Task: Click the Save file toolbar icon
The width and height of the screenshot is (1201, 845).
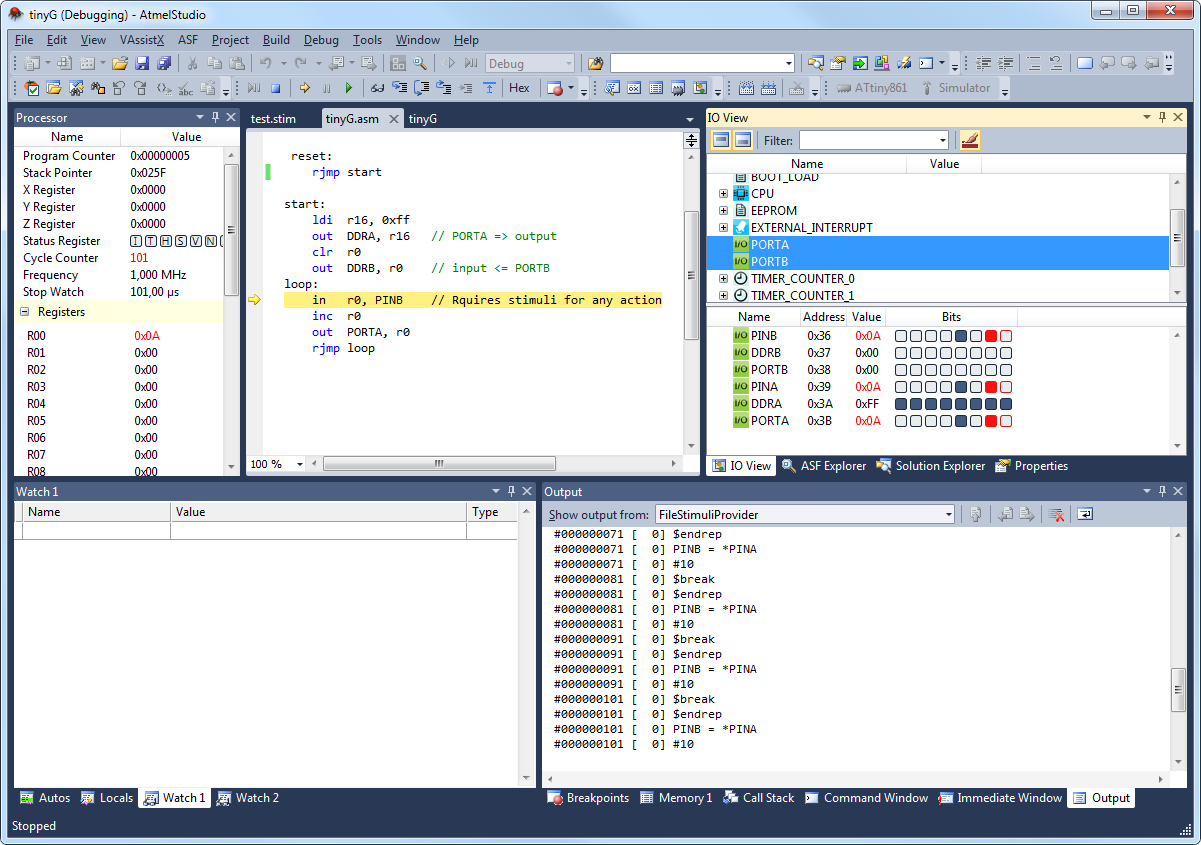Action: click(x=142, y=63)
